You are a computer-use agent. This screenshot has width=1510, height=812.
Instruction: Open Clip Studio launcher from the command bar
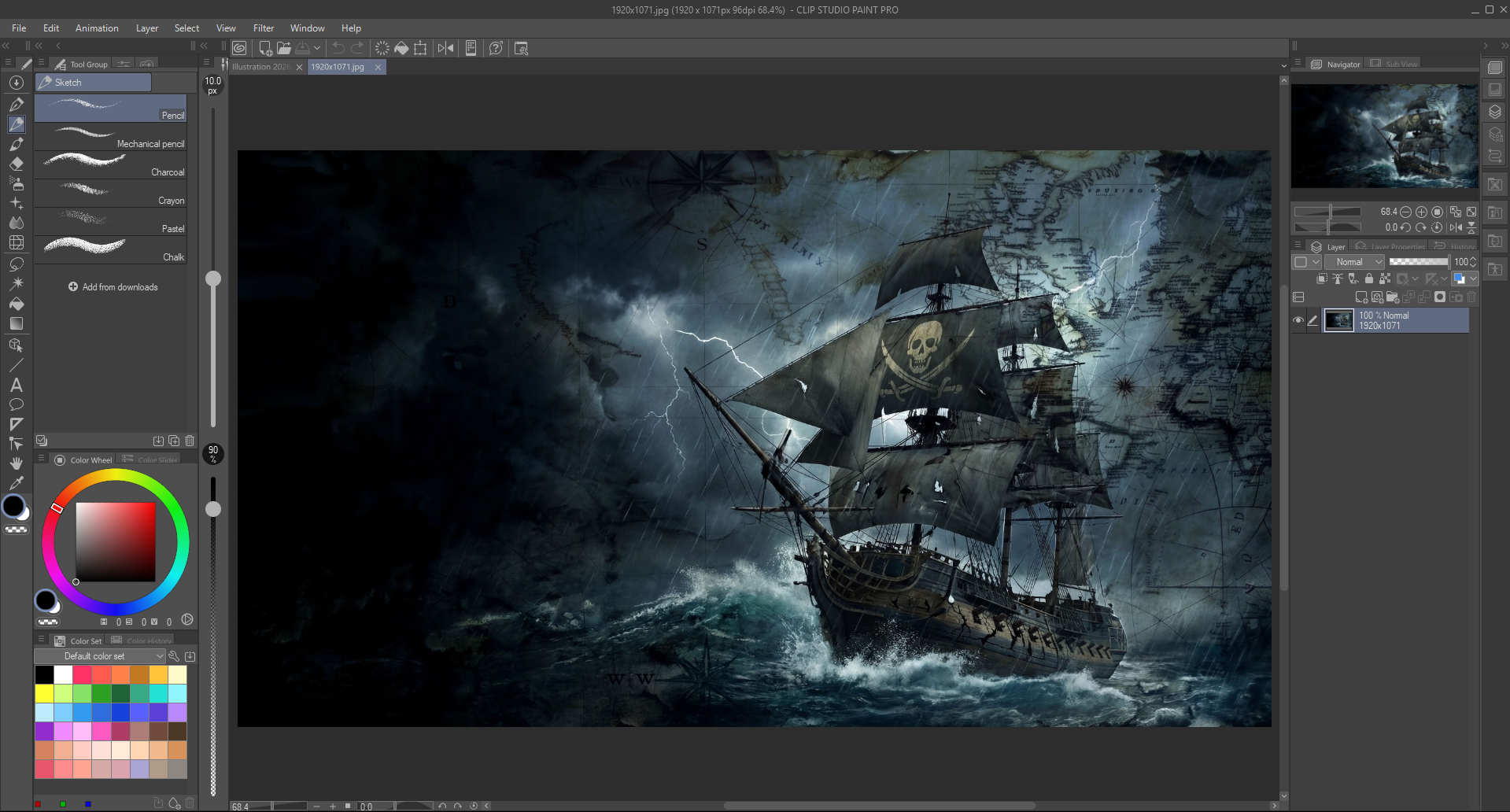tap(240, 48)
